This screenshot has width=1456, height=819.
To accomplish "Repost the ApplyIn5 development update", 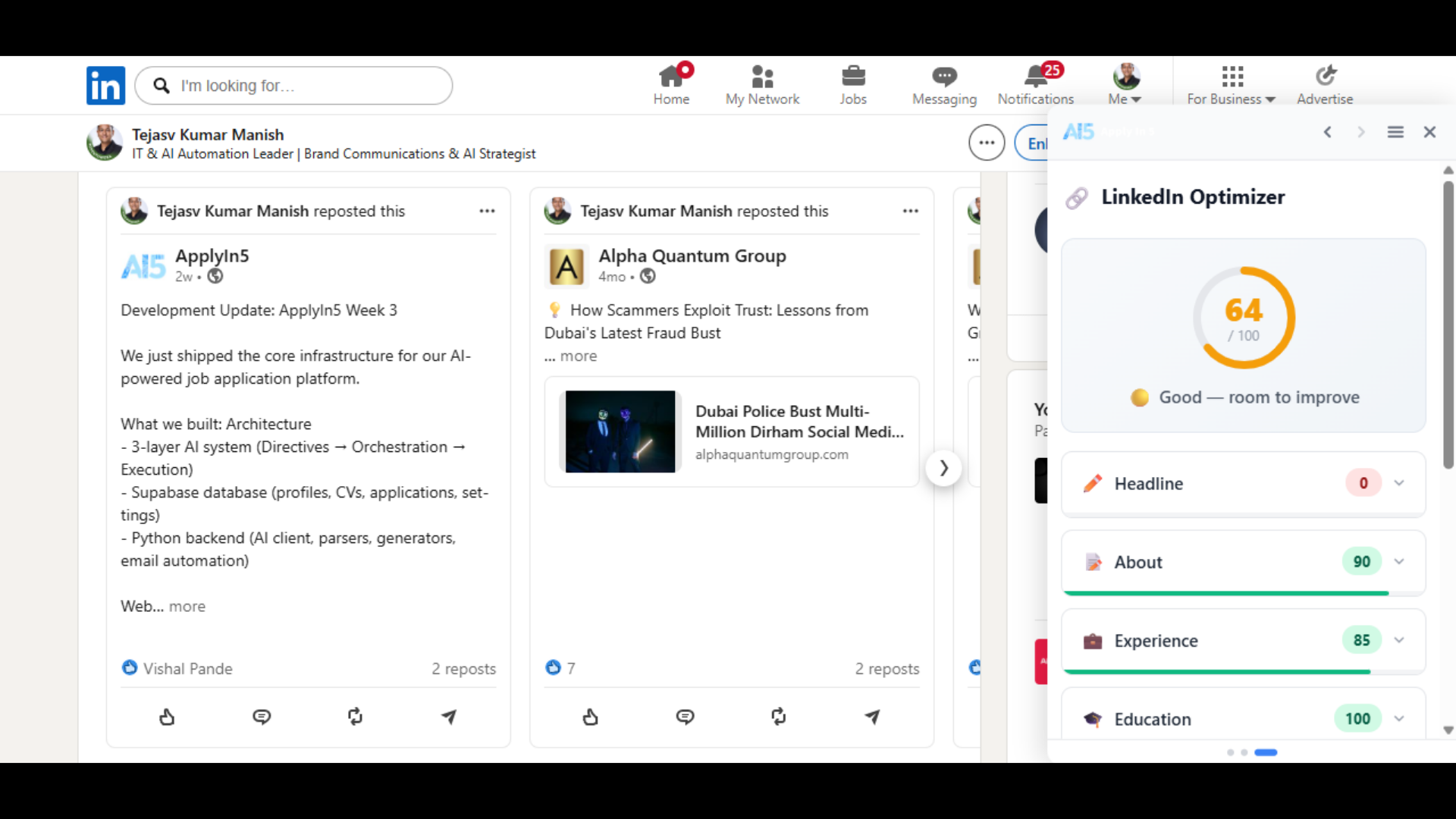I will [356, 717].
